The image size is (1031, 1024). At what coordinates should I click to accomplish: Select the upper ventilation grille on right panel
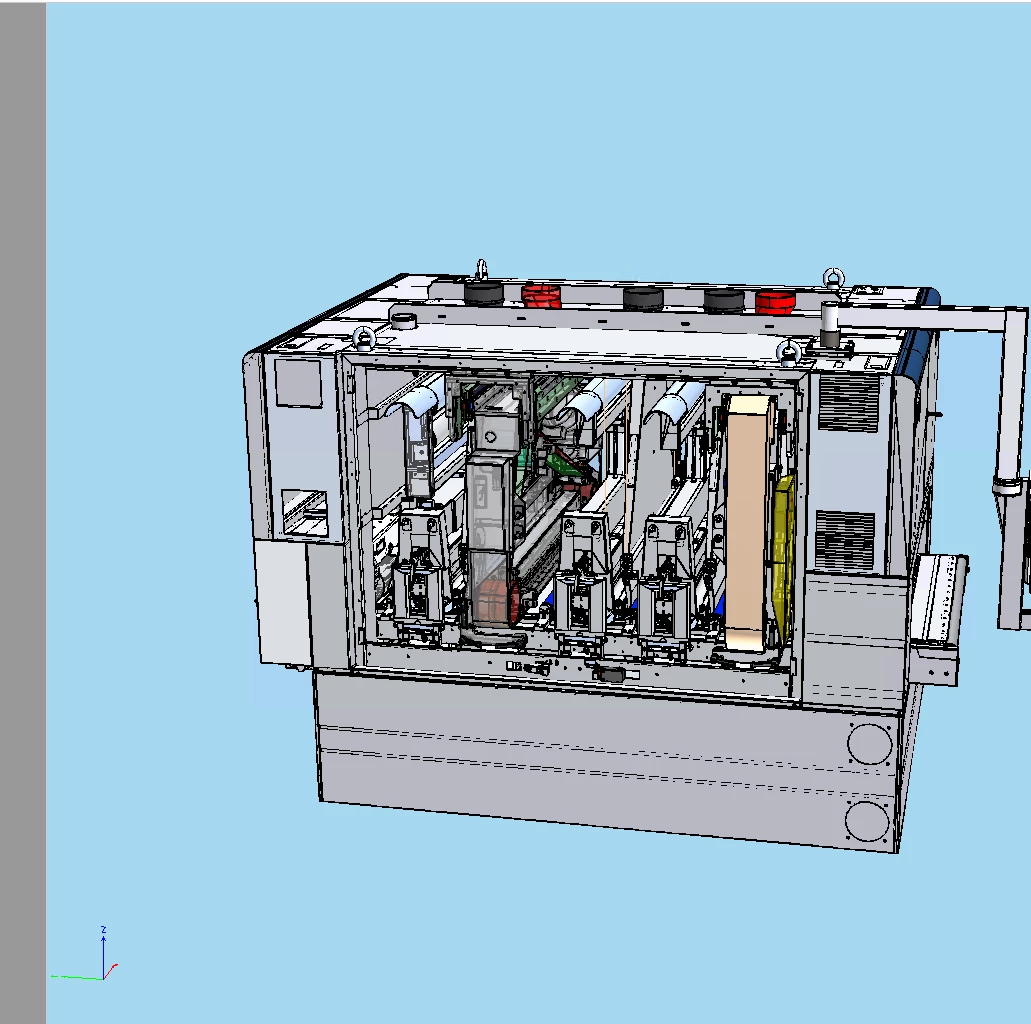pyautogui.click(x=848, y=403)
